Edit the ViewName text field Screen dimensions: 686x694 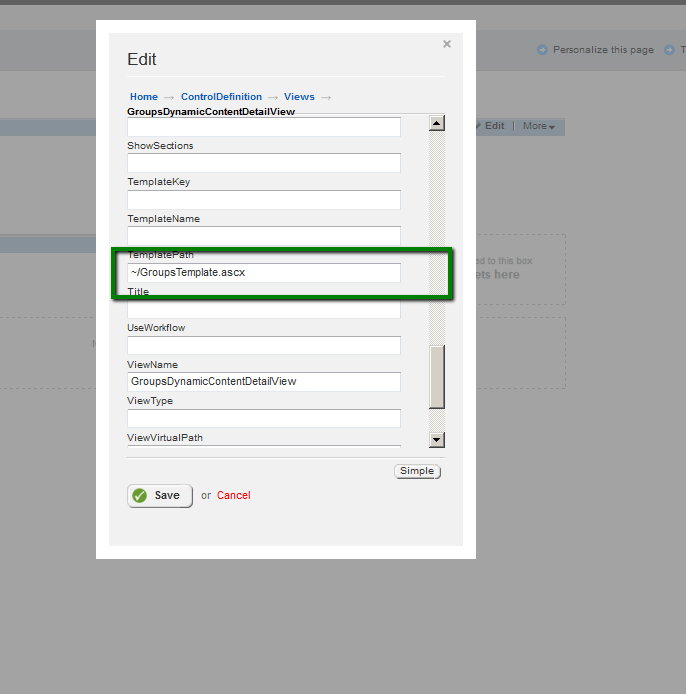click(264, 381)
